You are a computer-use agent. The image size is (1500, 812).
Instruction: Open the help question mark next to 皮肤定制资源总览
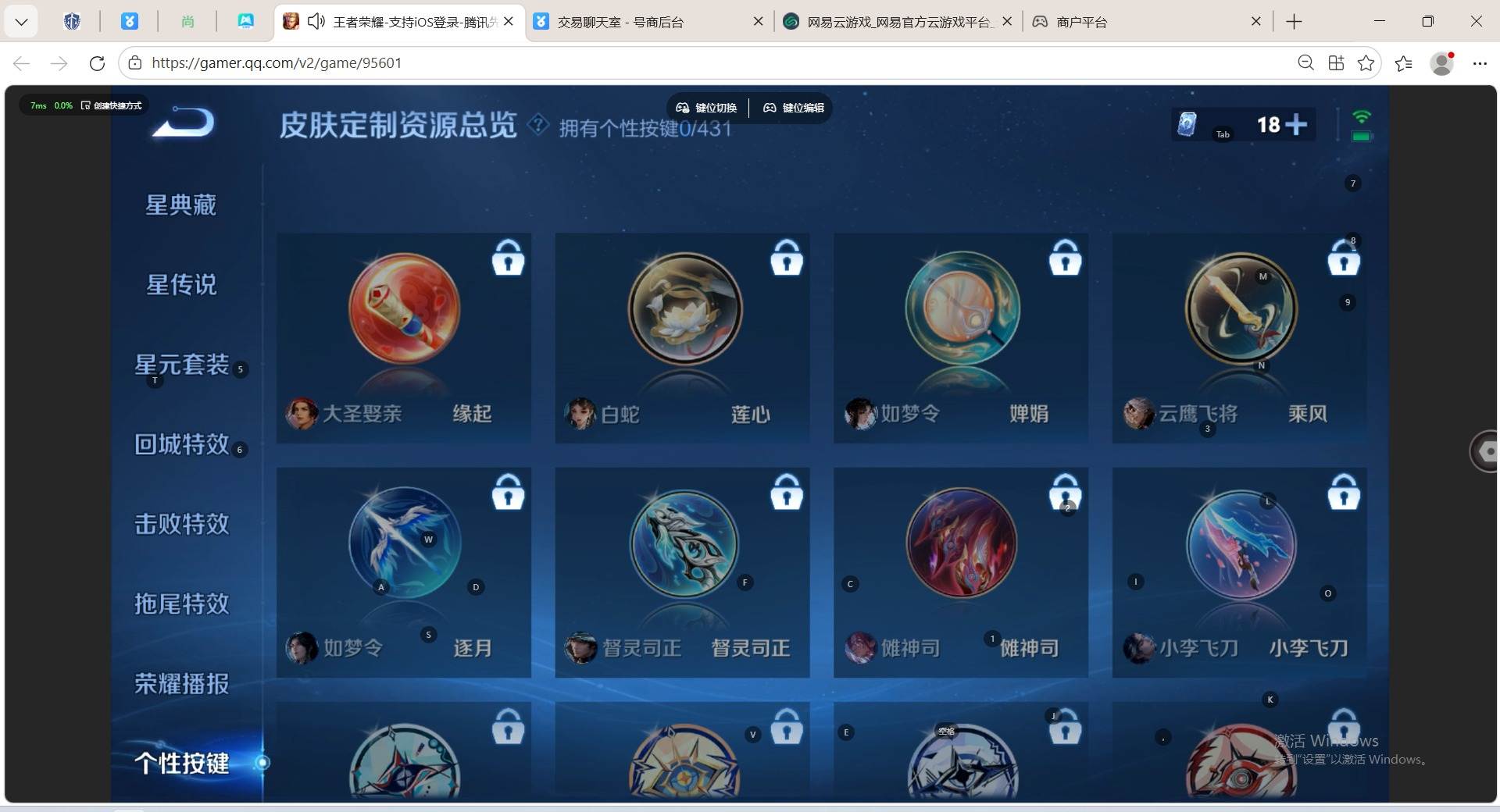coord(538,124)
